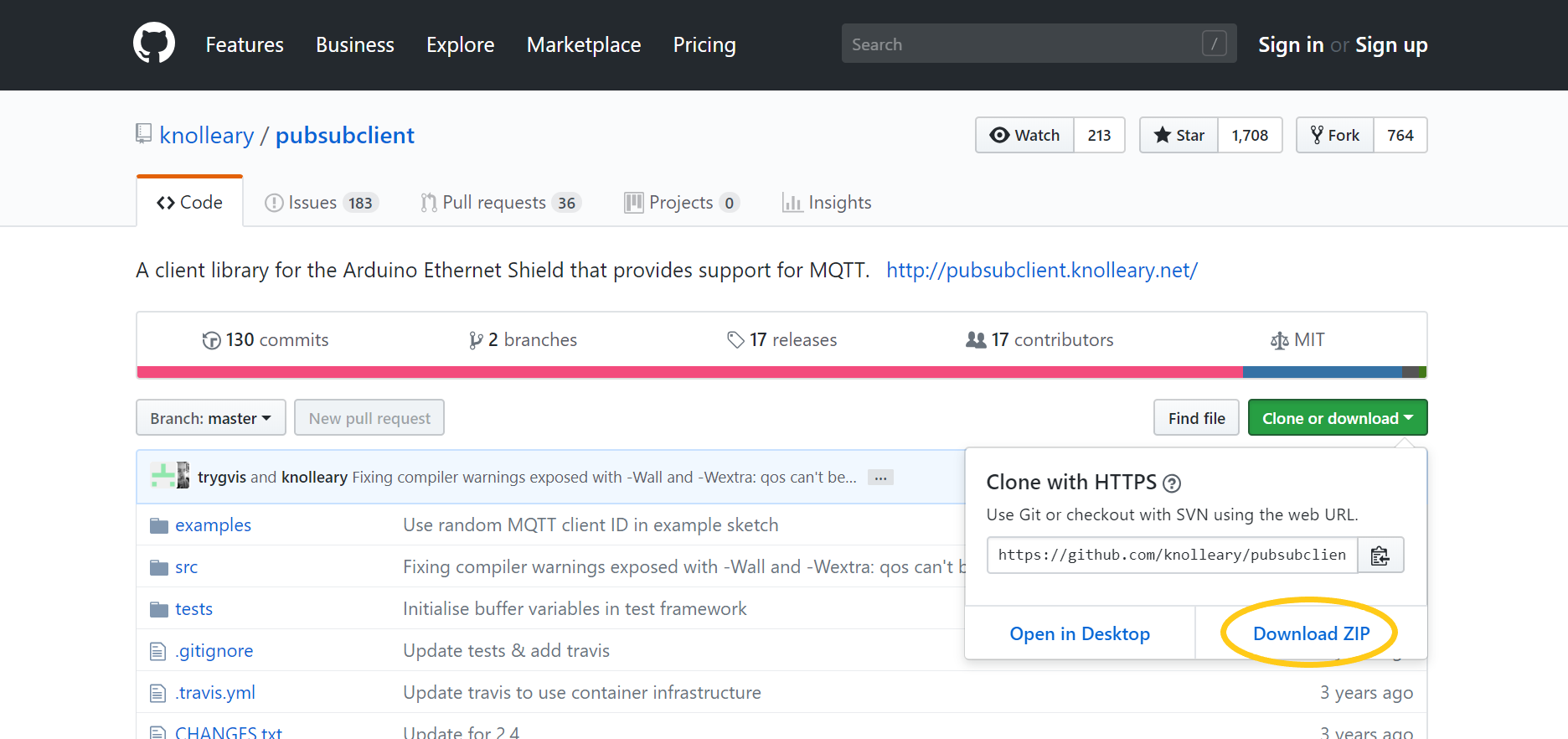1568x739 pixels.
Task: Click the src folder icon
Action: [x=159, y=567]
